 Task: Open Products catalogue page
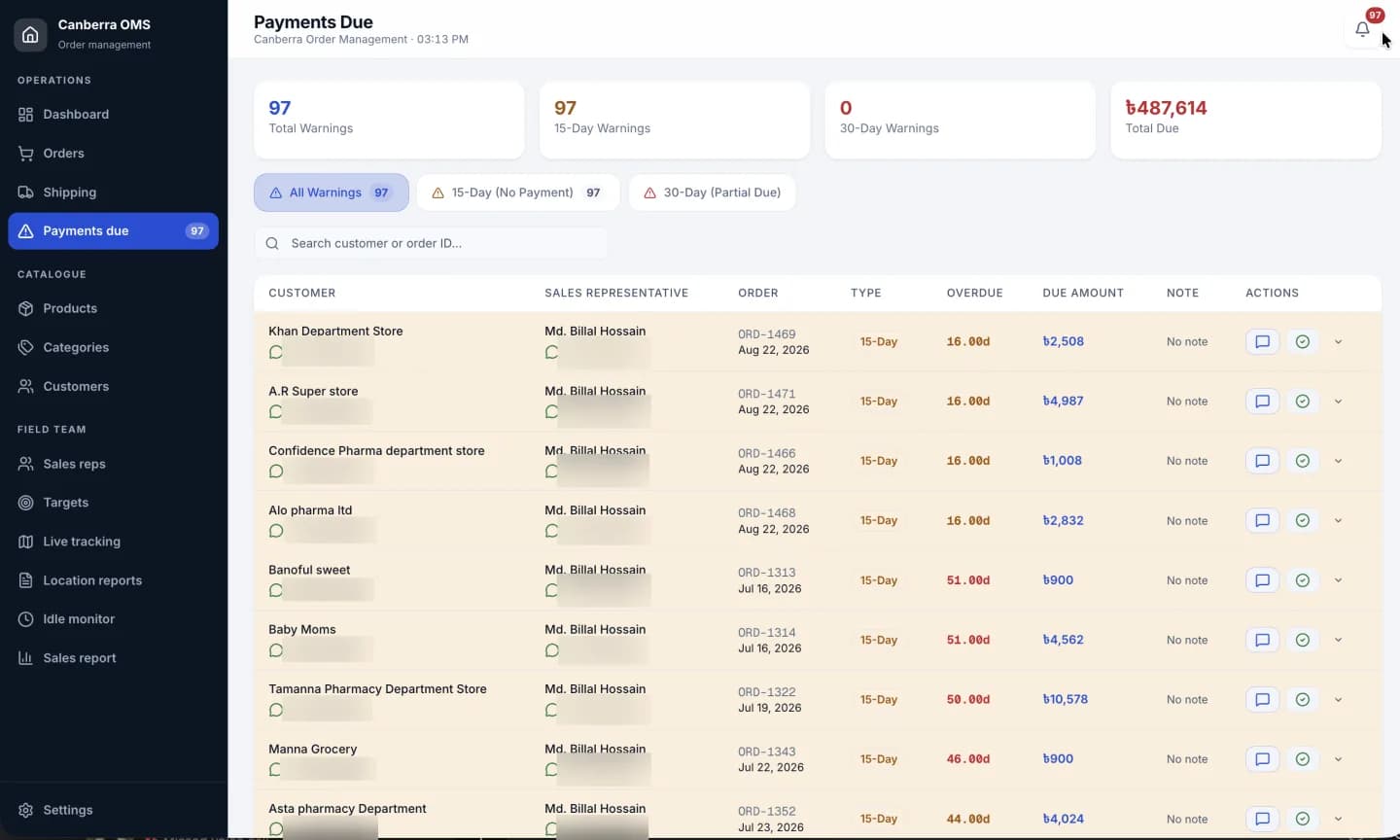pos(113,308)
